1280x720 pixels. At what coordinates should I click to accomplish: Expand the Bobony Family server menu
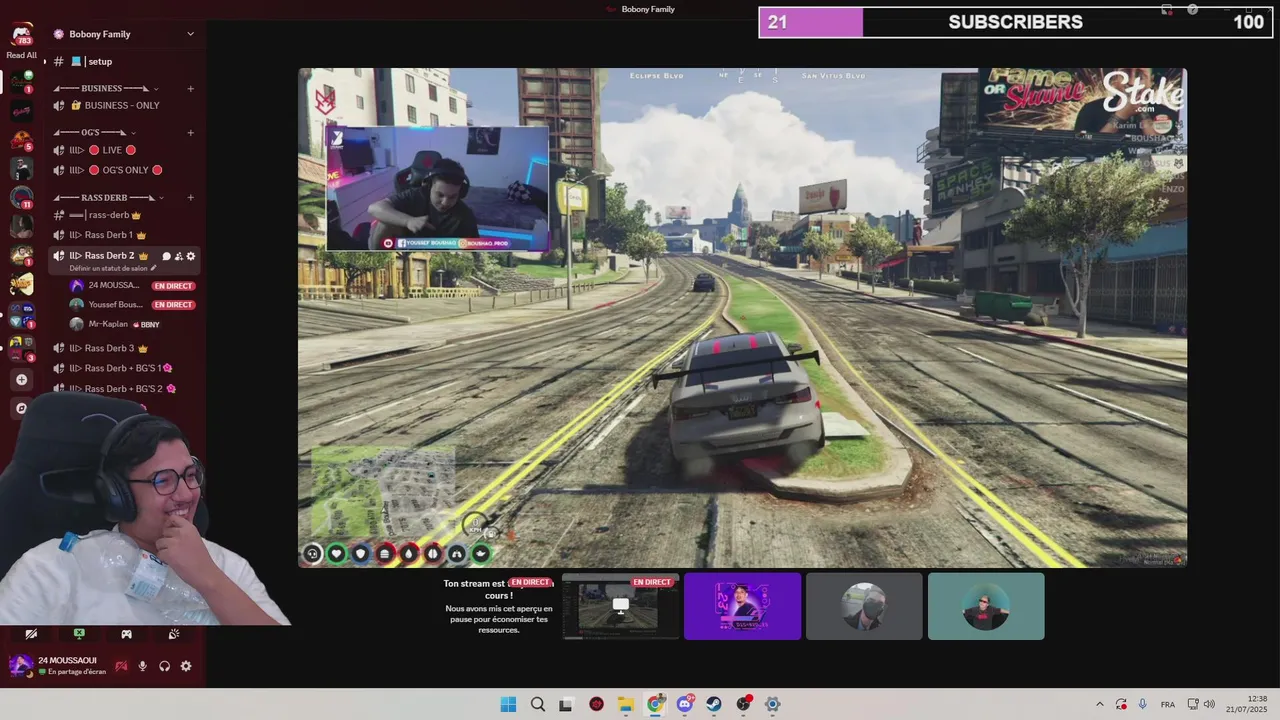pyautogui.click(x=125, y=34)
